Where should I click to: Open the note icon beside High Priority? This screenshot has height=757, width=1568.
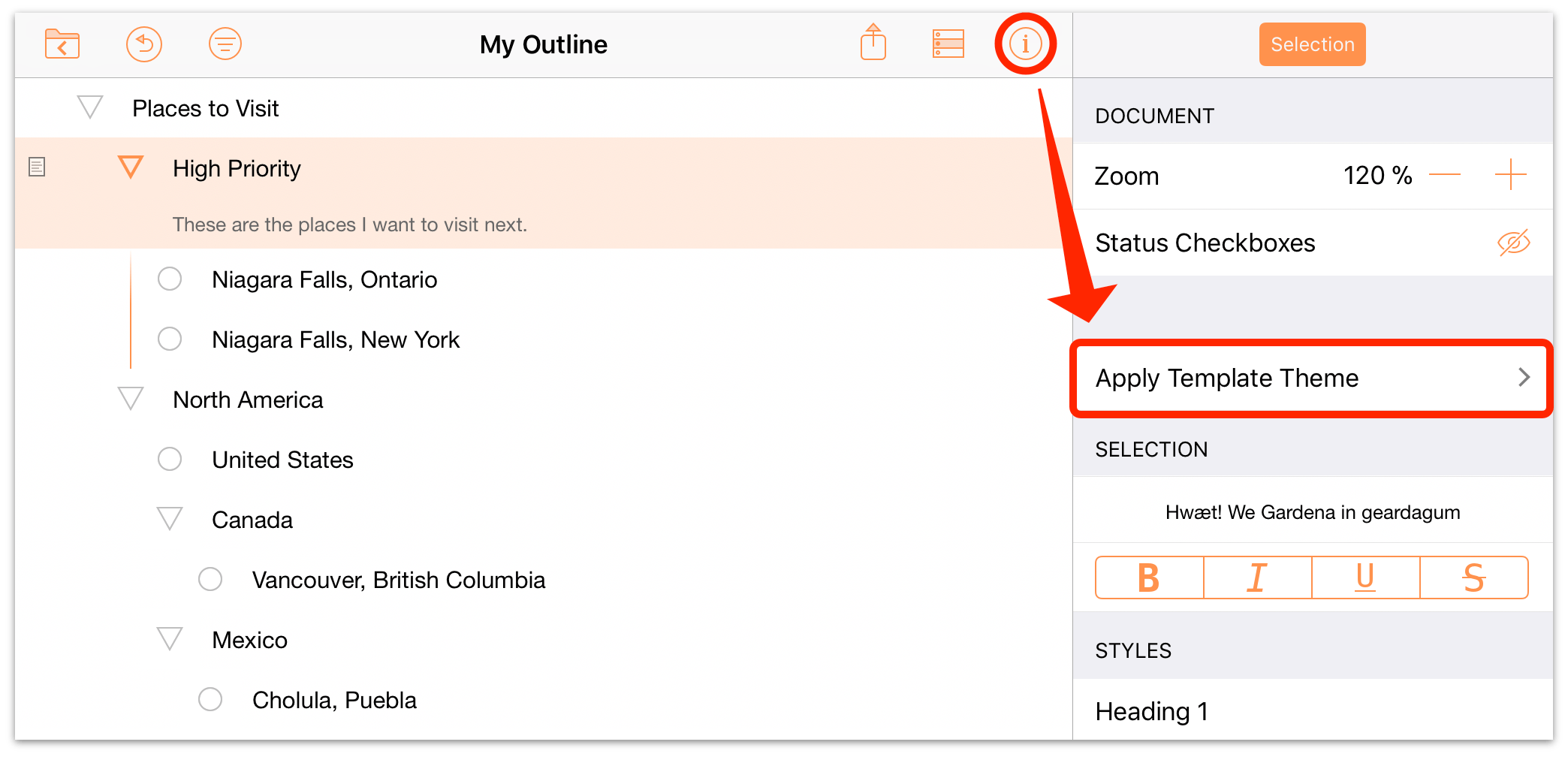pyautogui.click(x=37, y=167)
